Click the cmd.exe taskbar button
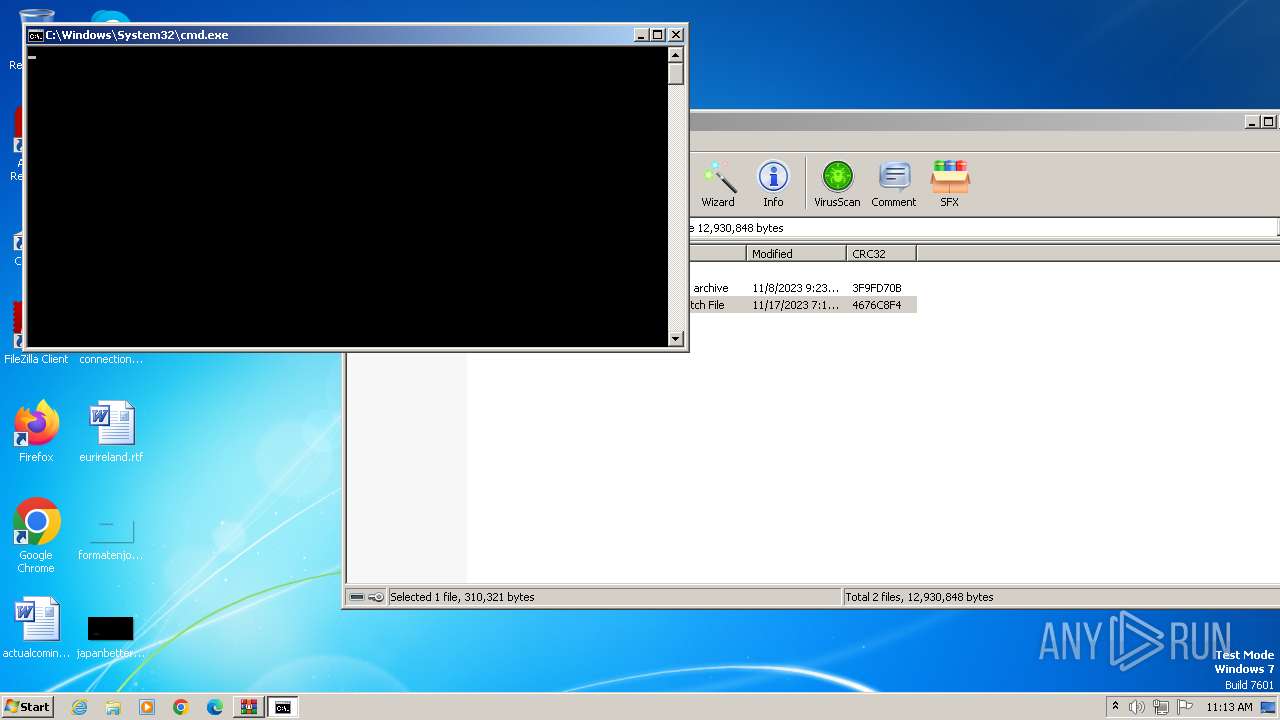The height and width of the screenshot is (720, 1280). [283, 707]
